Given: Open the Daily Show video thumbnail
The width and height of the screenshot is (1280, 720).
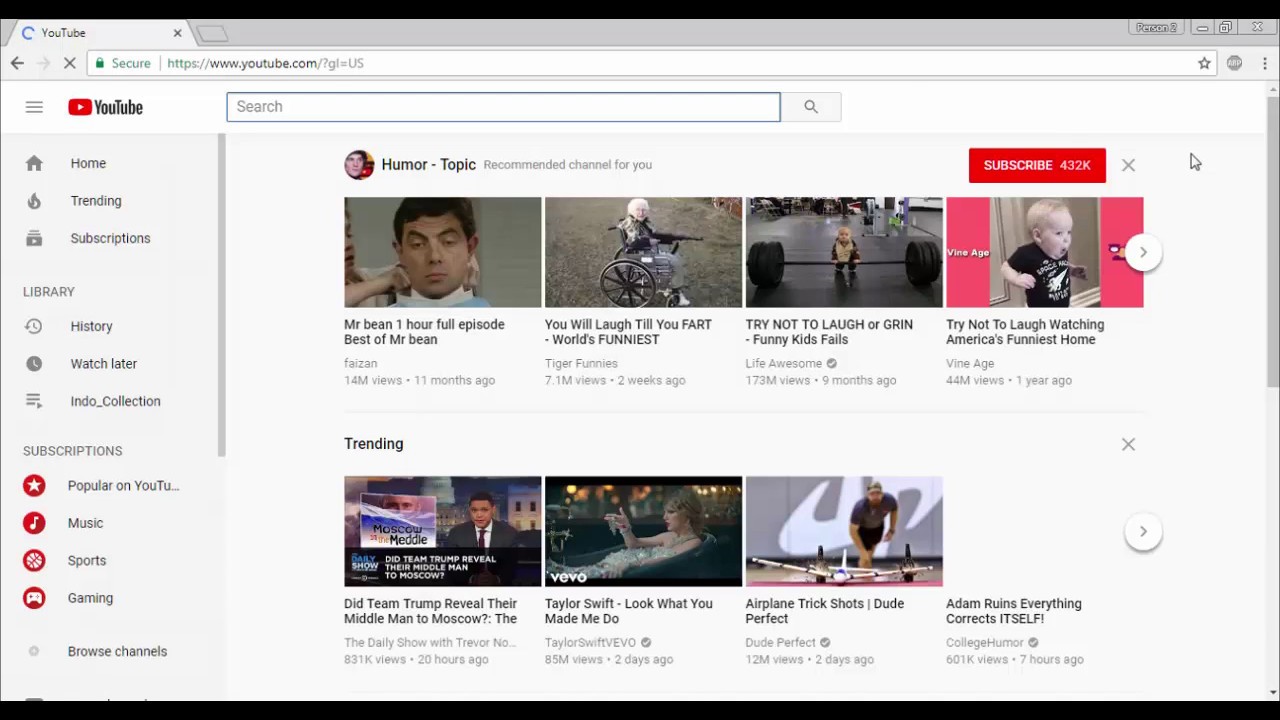Looking at the screenshot, I should 443,531.
